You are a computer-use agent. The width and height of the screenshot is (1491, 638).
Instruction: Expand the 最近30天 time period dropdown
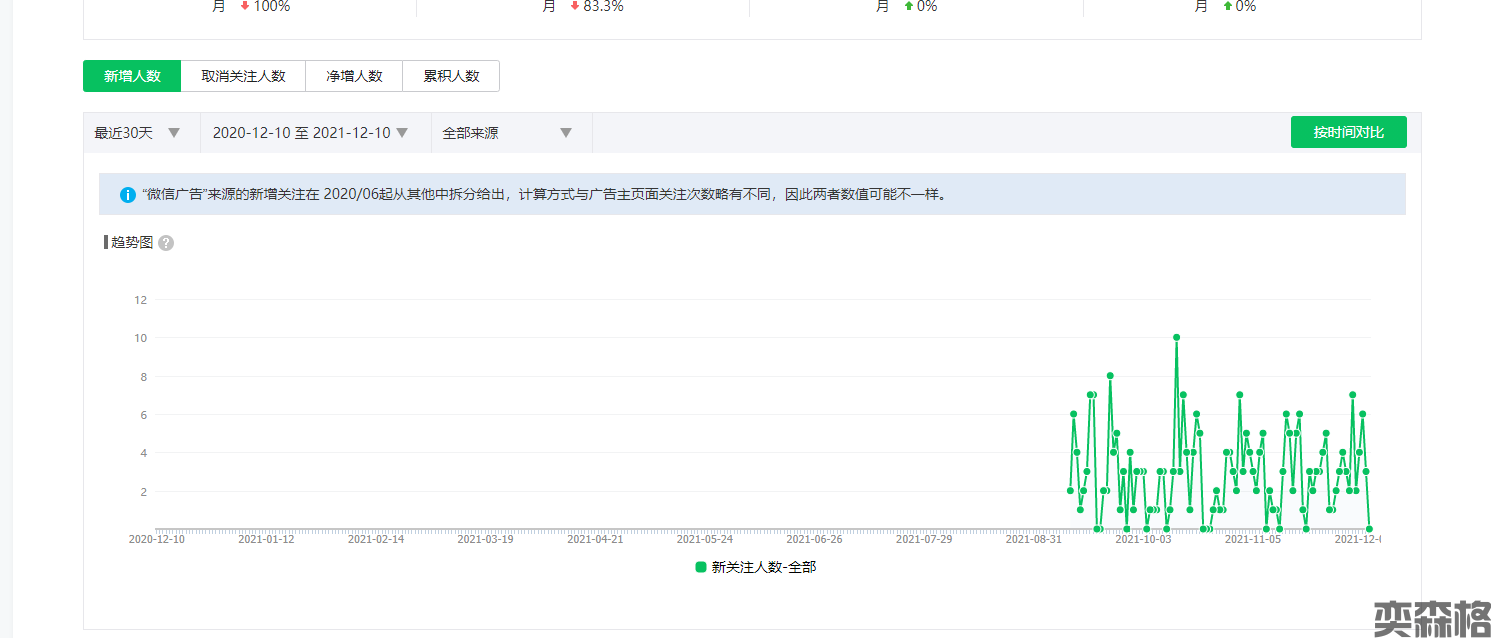coord(137,133)
